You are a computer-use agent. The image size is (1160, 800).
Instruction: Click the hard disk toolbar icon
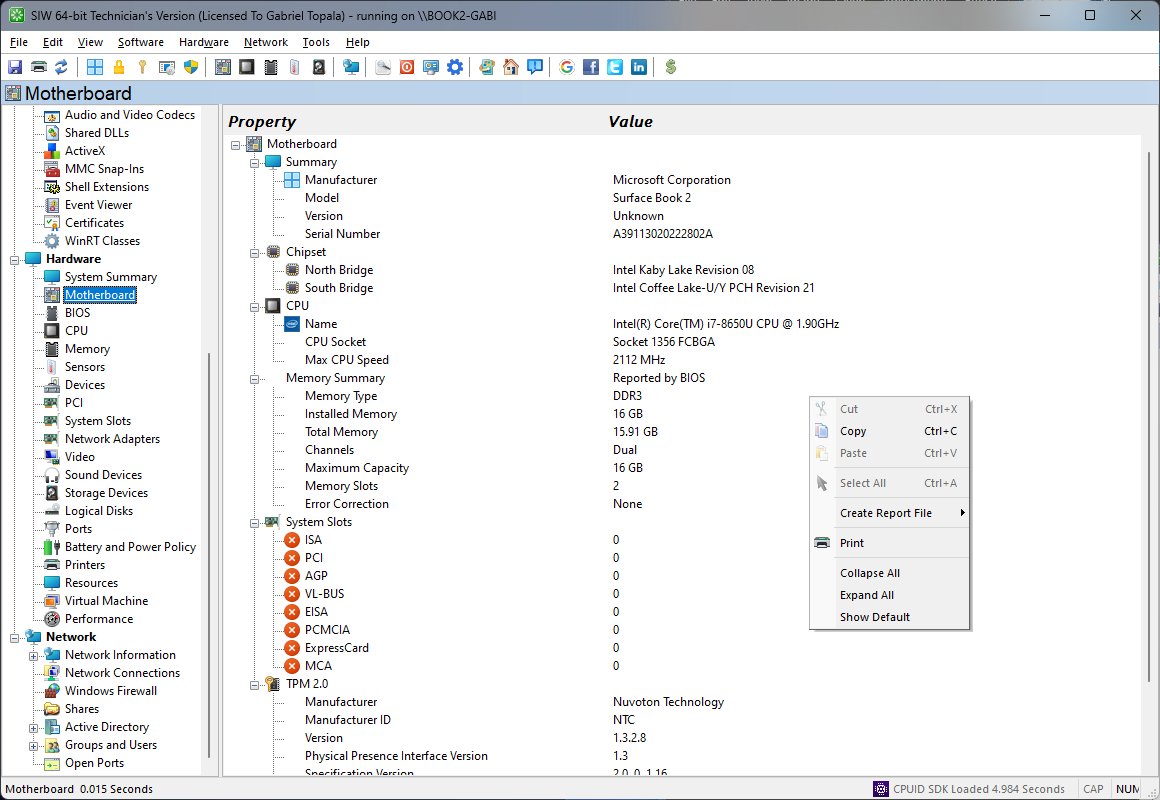pos(319,67)
